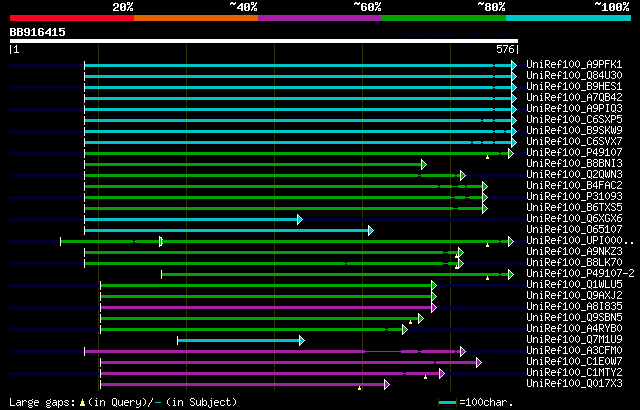This screenshot has height=410, width=640.
Task: Click the UniRef100_B4FAC2 label
Action: 574,186
